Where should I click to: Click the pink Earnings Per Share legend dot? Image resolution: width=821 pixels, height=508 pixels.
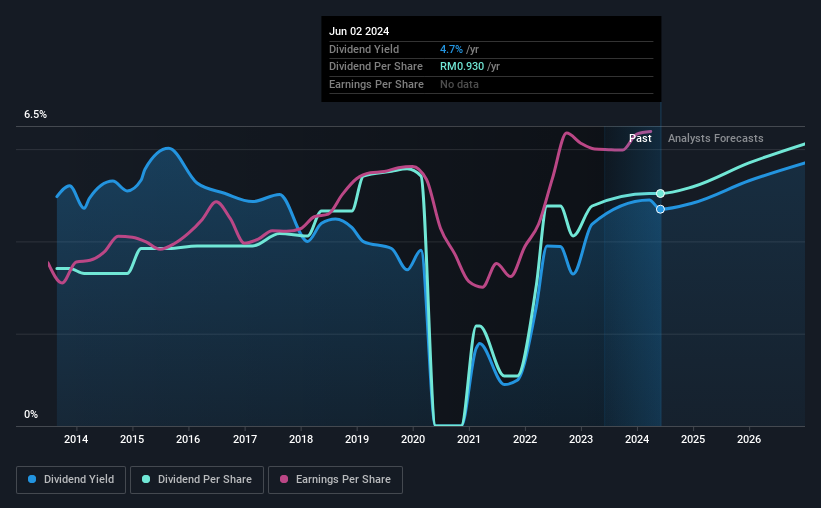tap(284, 479)
